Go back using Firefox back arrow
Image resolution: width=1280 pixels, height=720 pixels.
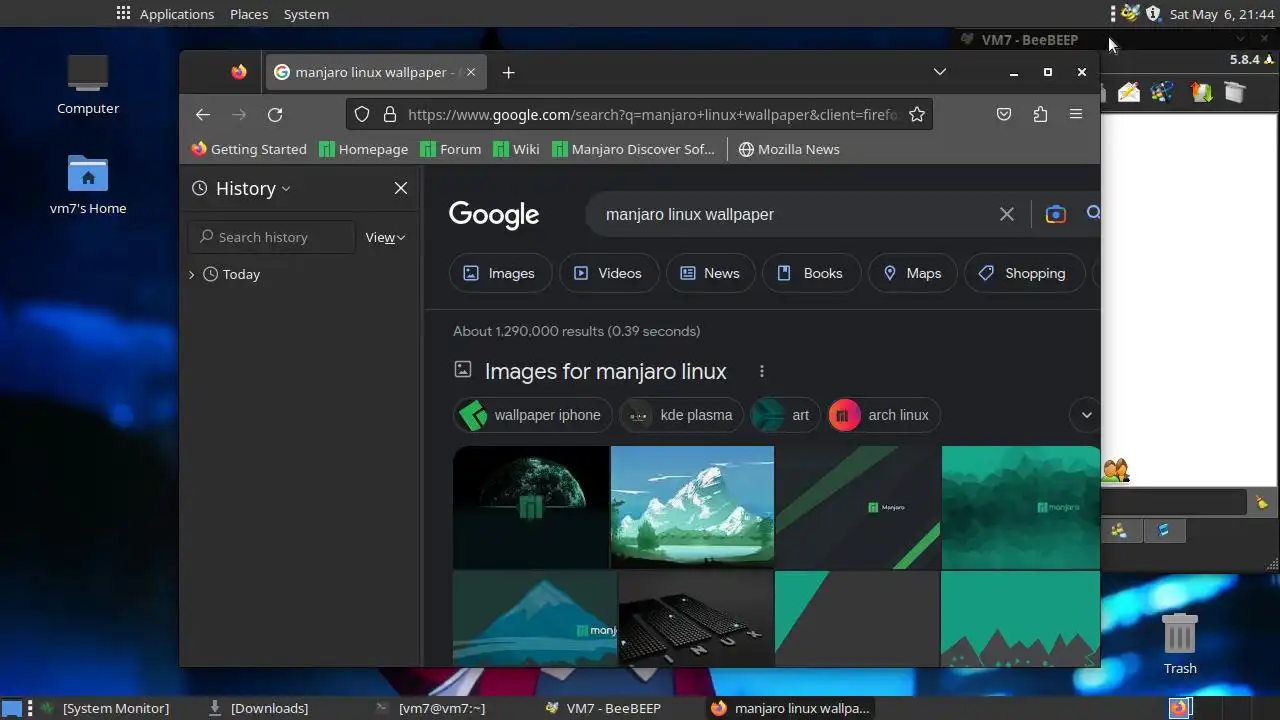[203, 114]
